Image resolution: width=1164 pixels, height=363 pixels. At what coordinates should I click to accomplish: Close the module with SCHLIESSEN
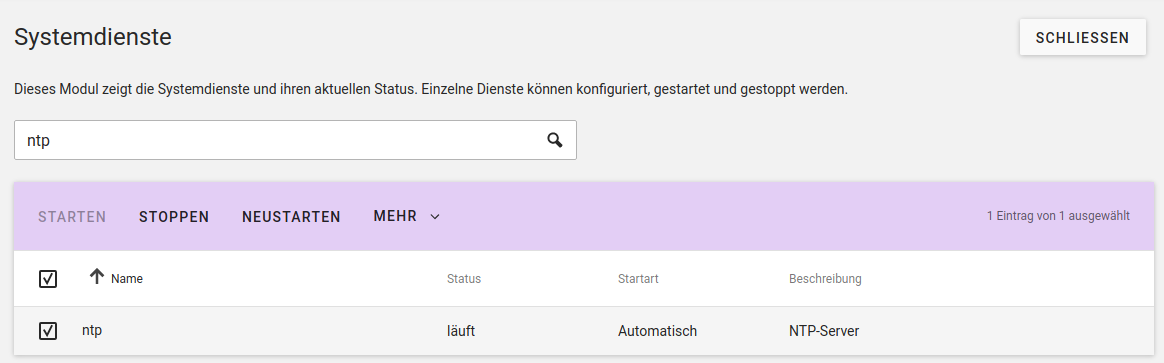click(1082, 38)
